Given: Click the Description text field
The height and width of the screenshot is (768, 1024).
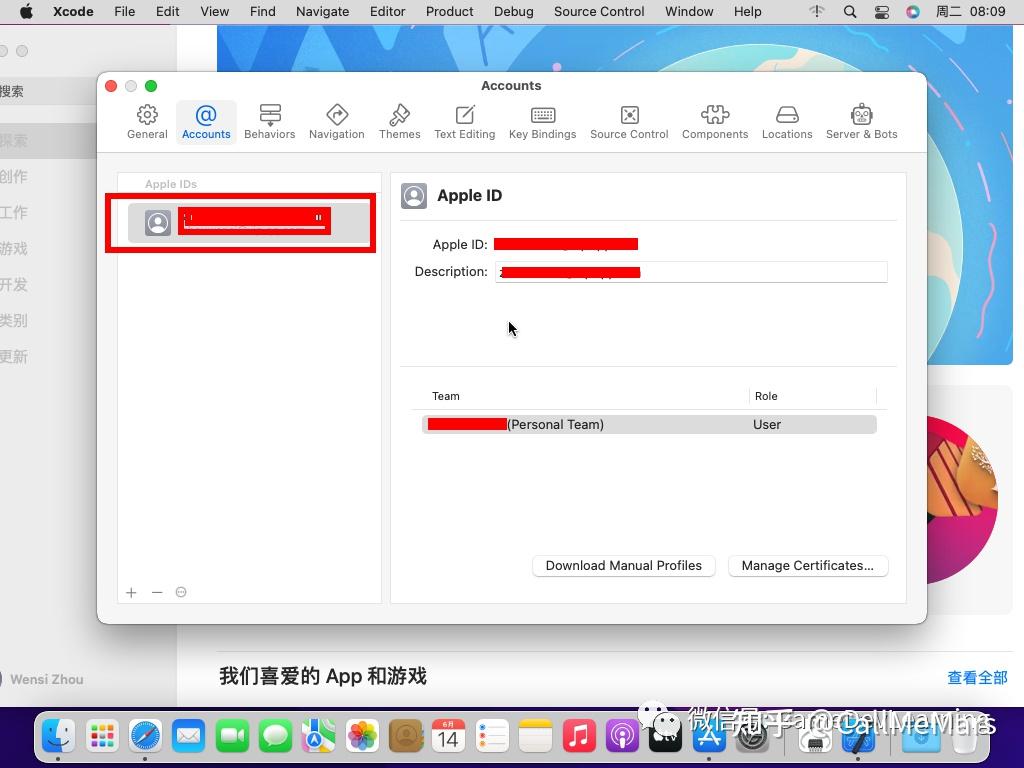Looking at the screenshot, I should pos(691,272).
